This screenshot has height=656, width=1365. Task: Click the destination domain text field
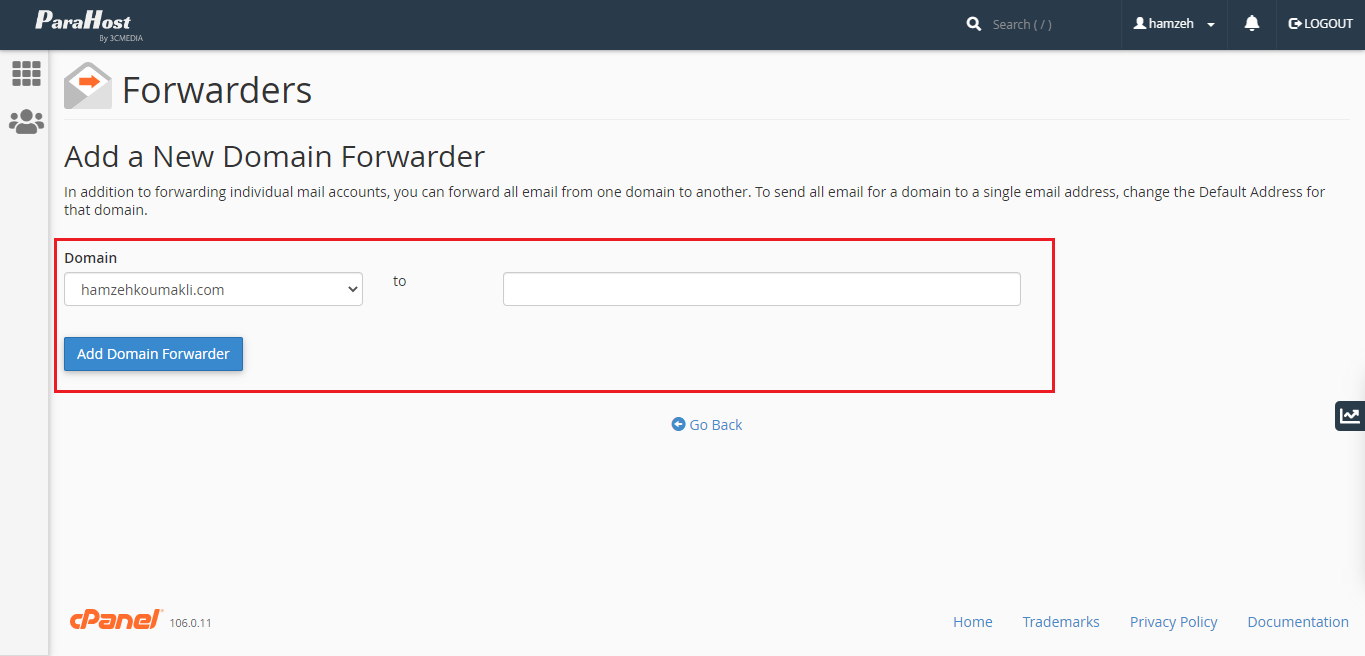click(761, 289)
